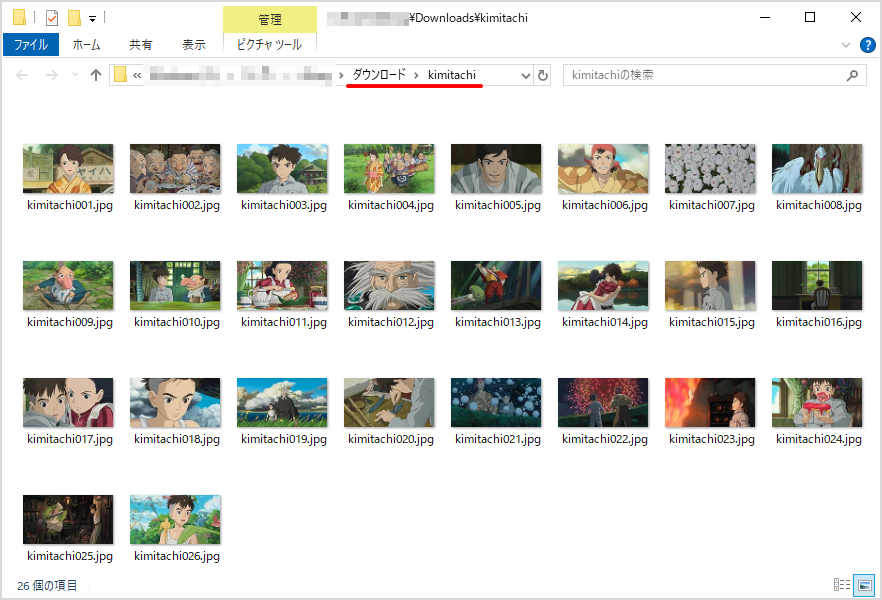Open the ピクチャ ツール tab

click(x=269, y=45)
